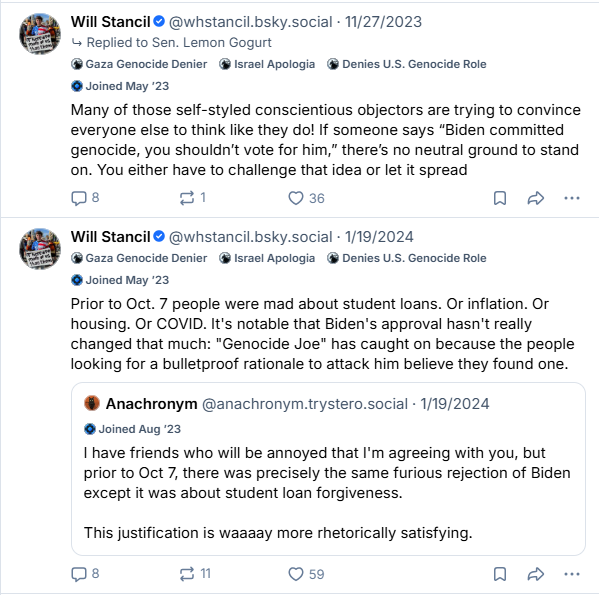This screenshot has width=599, height=595.
Task: Open @anachronym.trystero.social handle
Action: [304, 404]
